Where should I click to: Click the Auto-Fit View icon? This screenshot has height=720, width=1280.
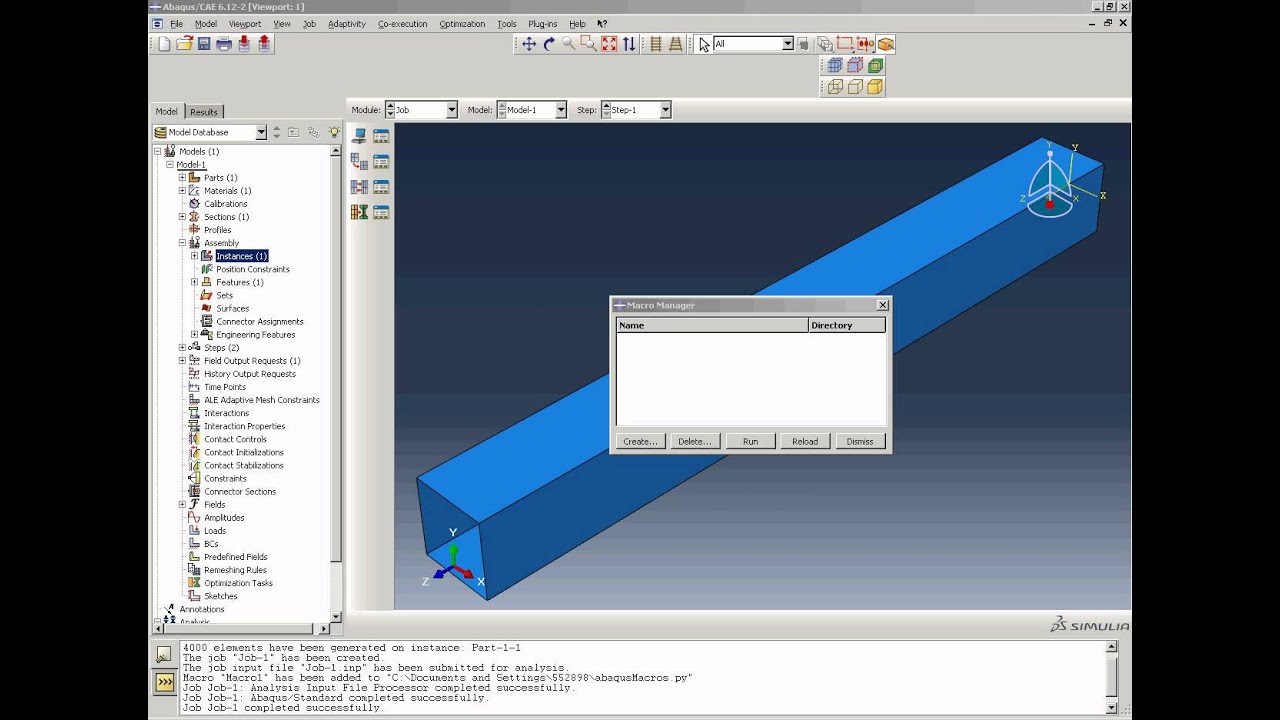(609, 44)
